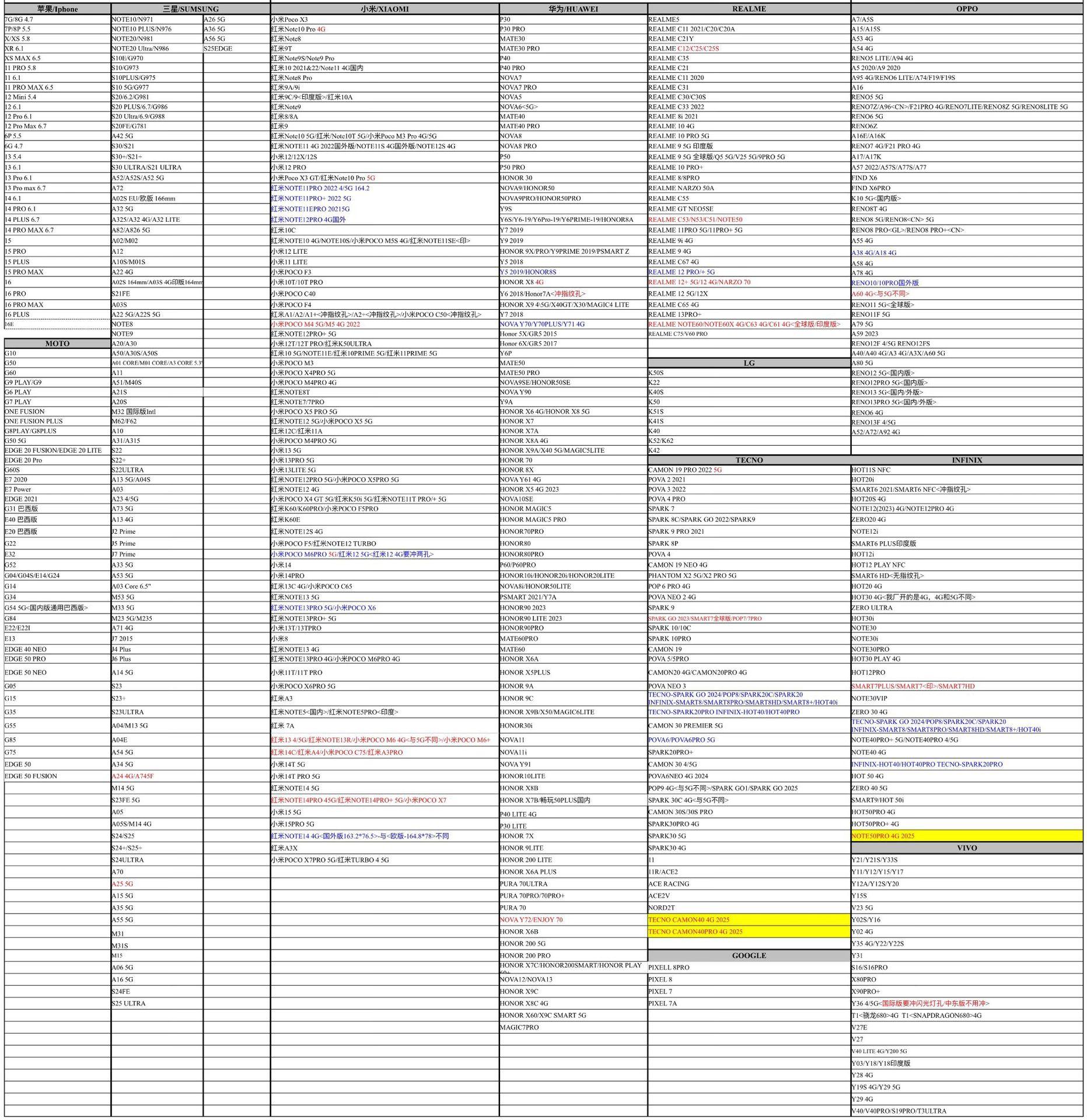
Task: Click the 'MAGIC7PRO' cell
Action: pos(573,1027)
